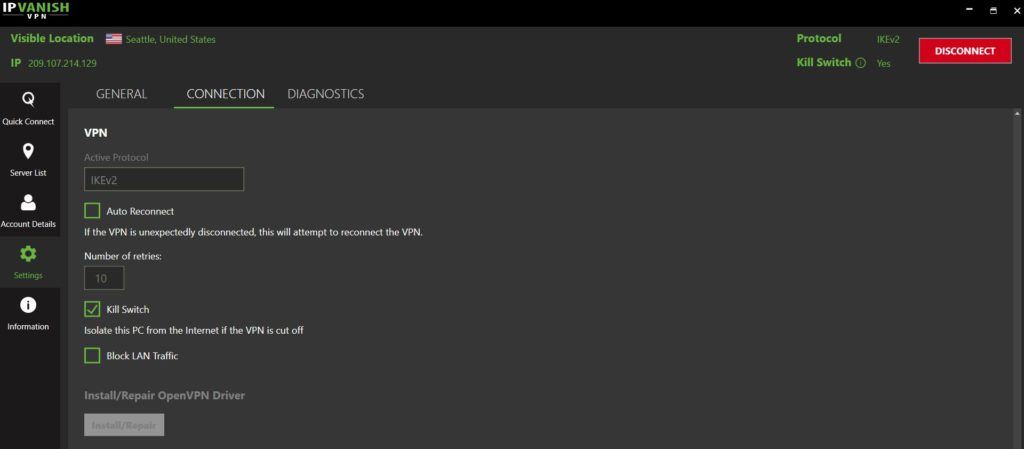The height and width of the screenshot is (449, 1024).
Task: Click the IPVanish VPN logo
Action: (35, 10)
